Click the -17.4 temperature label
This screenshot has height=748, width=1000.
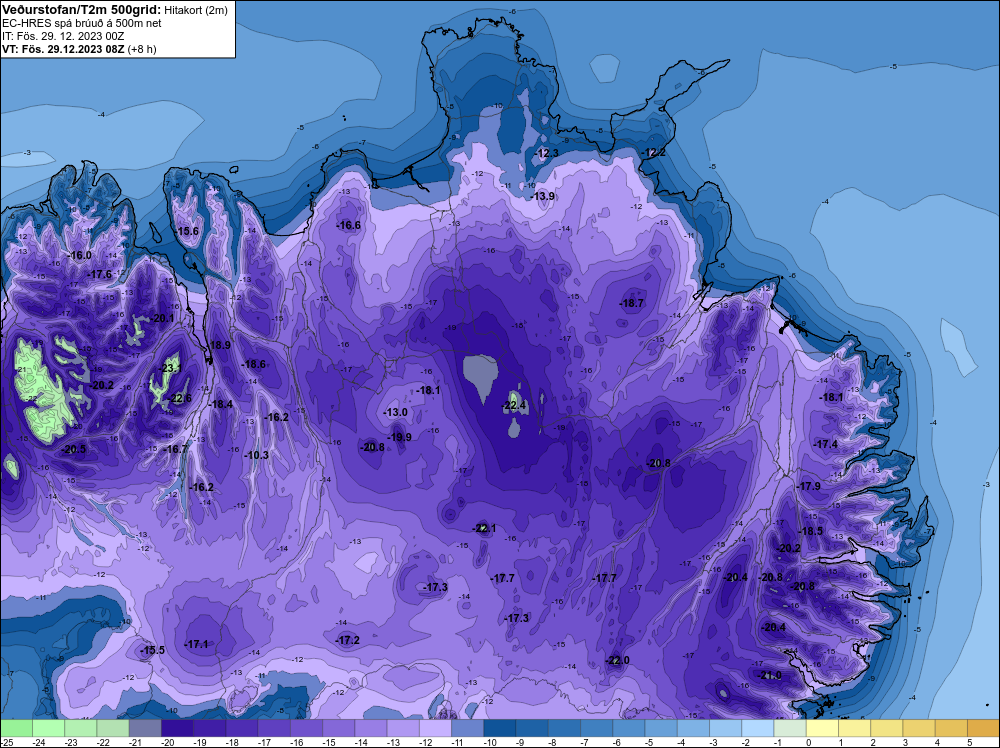click(827, 444)
